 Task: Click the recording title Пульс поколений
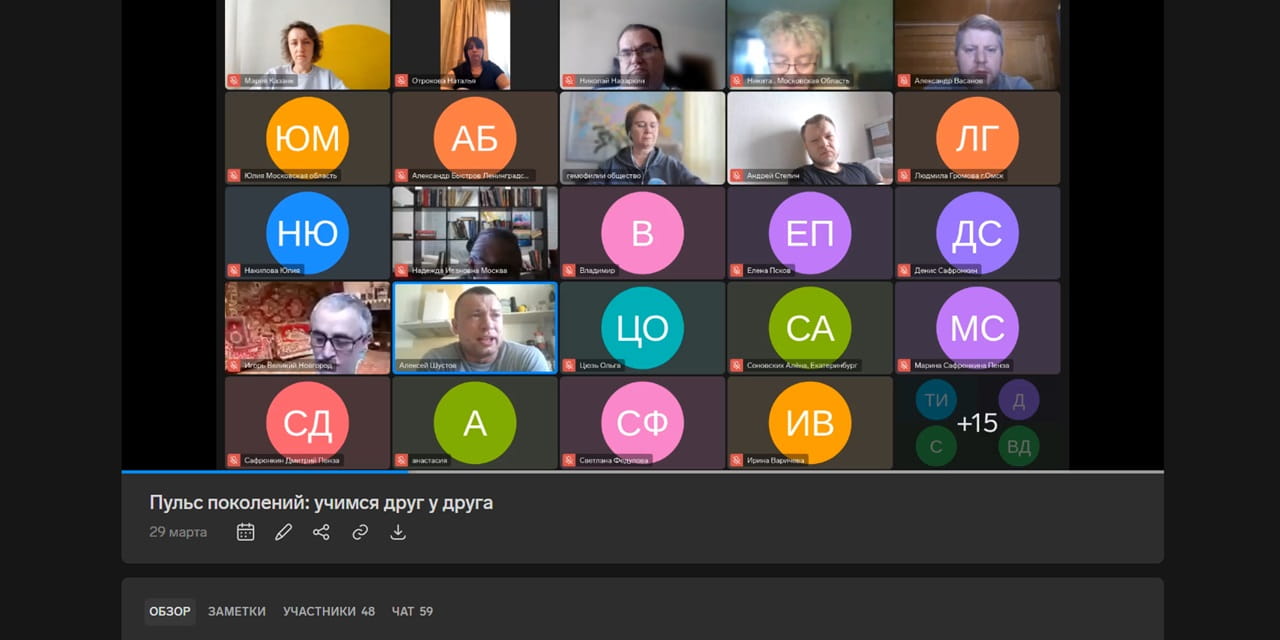[x=321, y=502]
